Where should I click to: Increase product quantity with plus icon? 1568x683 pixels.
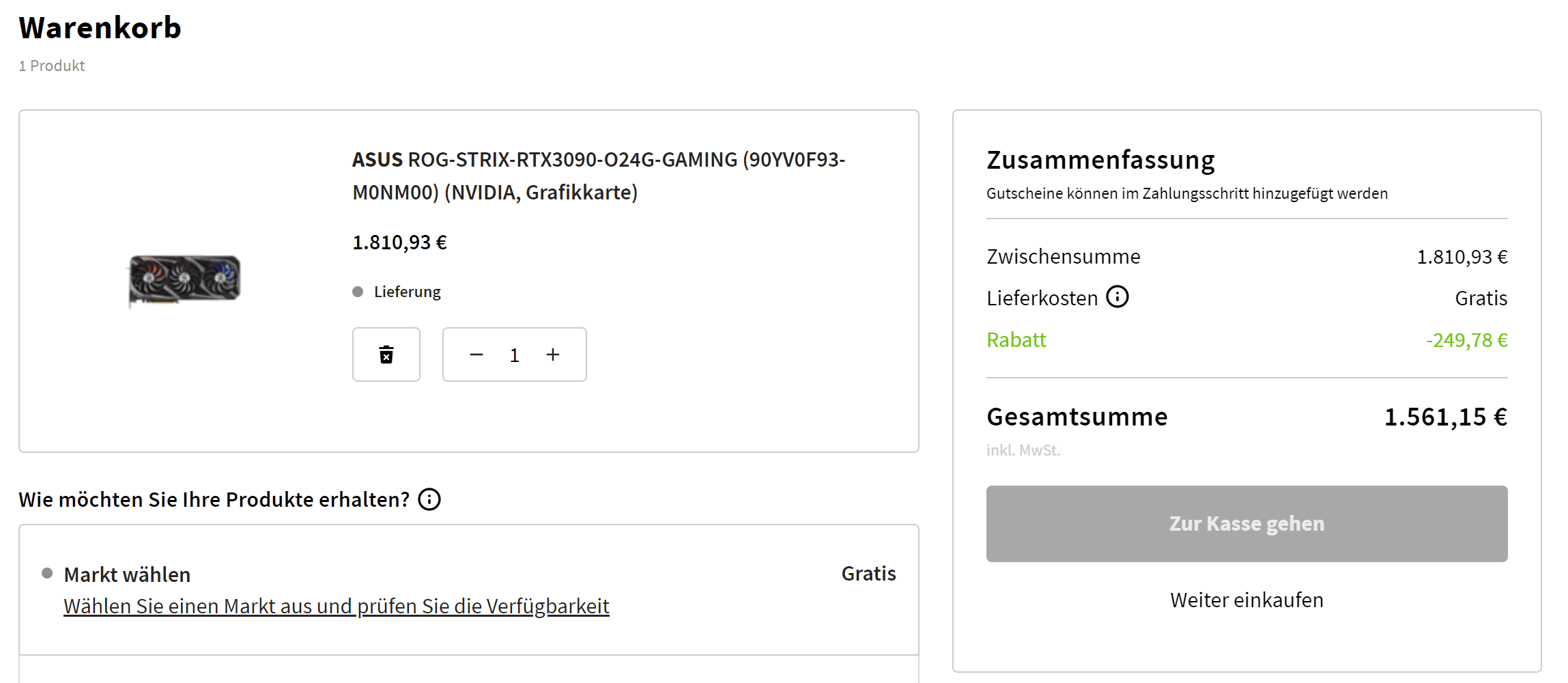[553, 354]
